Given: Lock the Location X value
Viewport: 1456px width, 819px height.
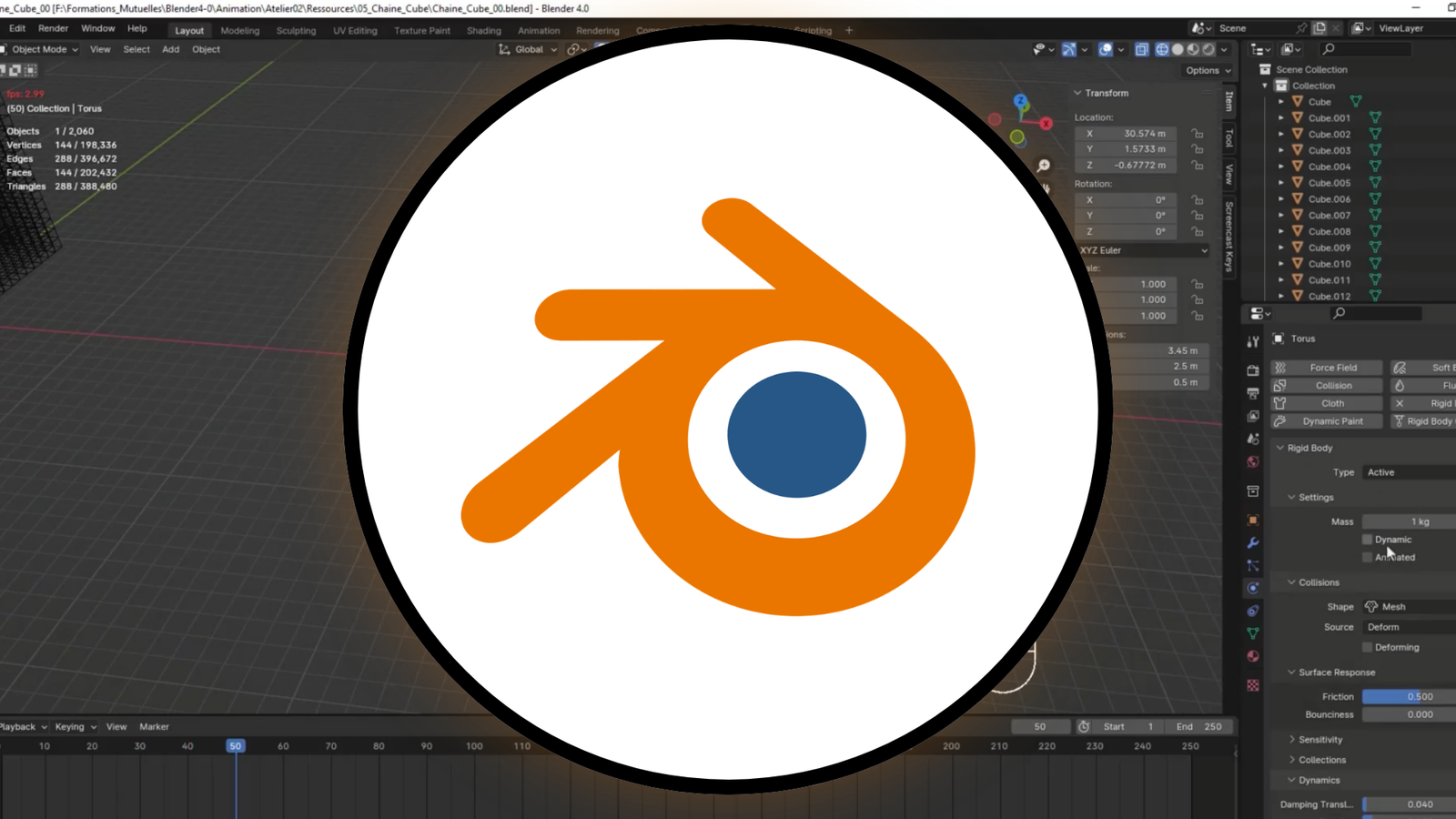Looking at the screenshot, I should pyautogui.click(x=1198, y=133).
